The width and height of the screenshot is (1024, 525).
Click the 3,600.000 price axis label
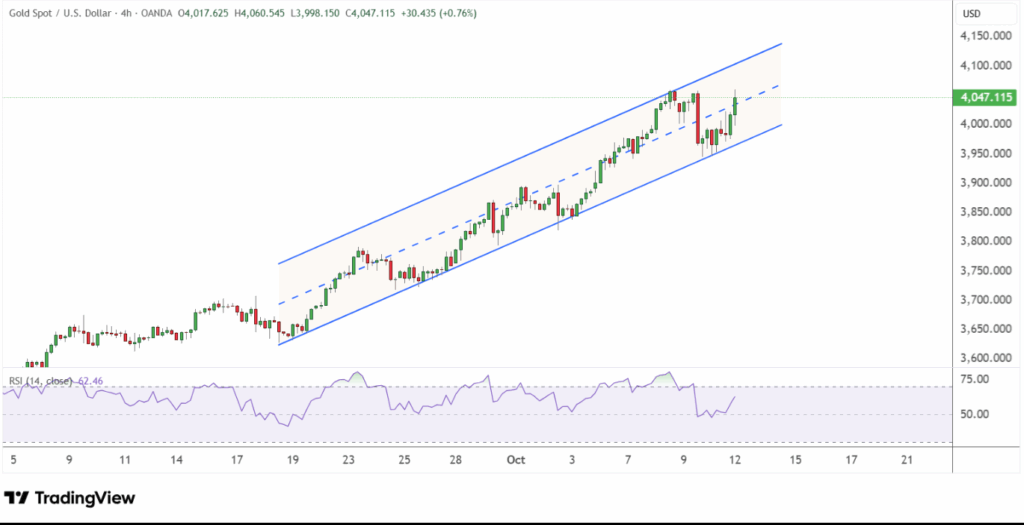pyautogui.click(x=985, y=358)
